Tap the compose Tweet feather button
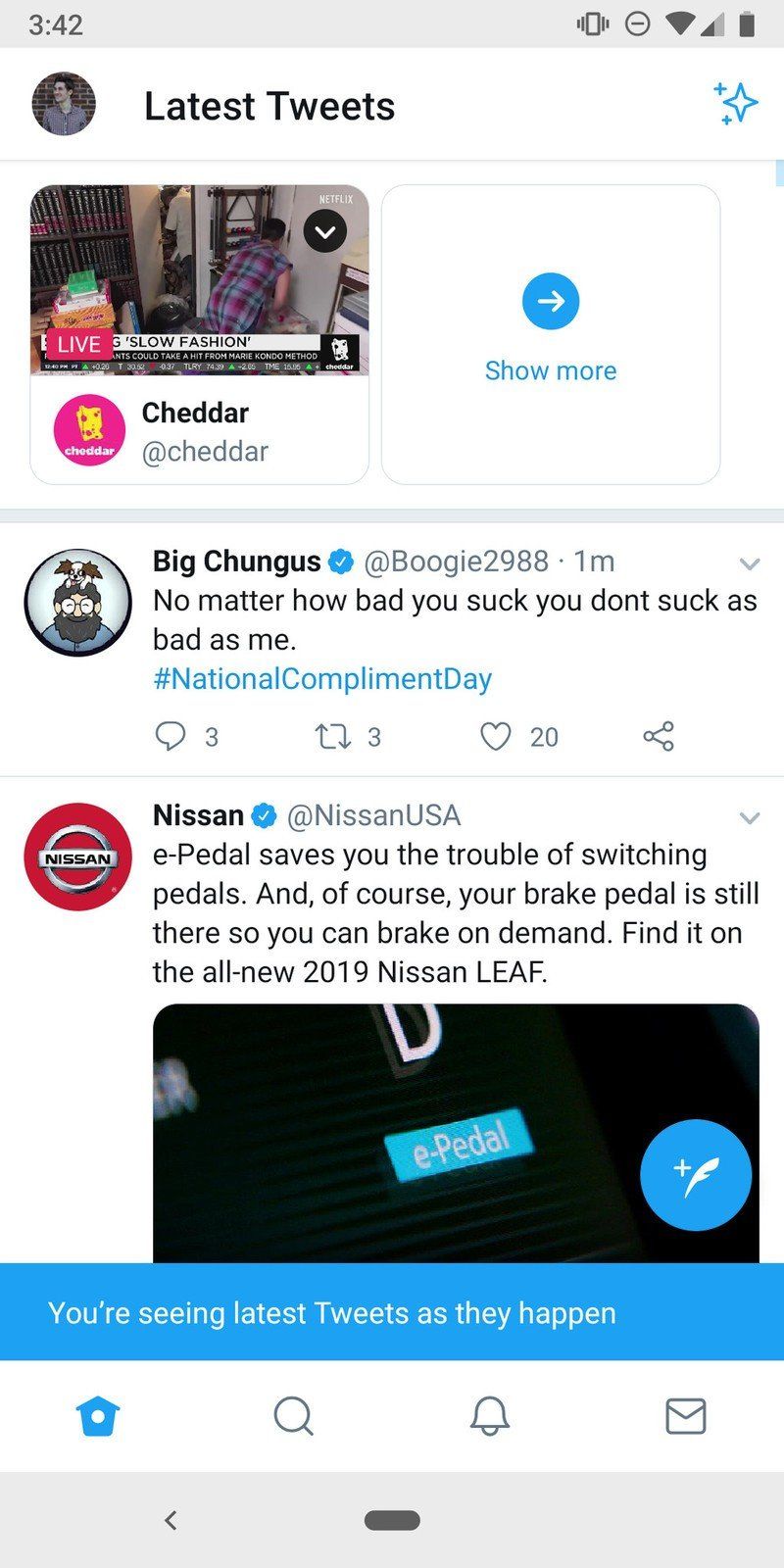Screen dimensions: 784x1568 tap(696, 1174)
